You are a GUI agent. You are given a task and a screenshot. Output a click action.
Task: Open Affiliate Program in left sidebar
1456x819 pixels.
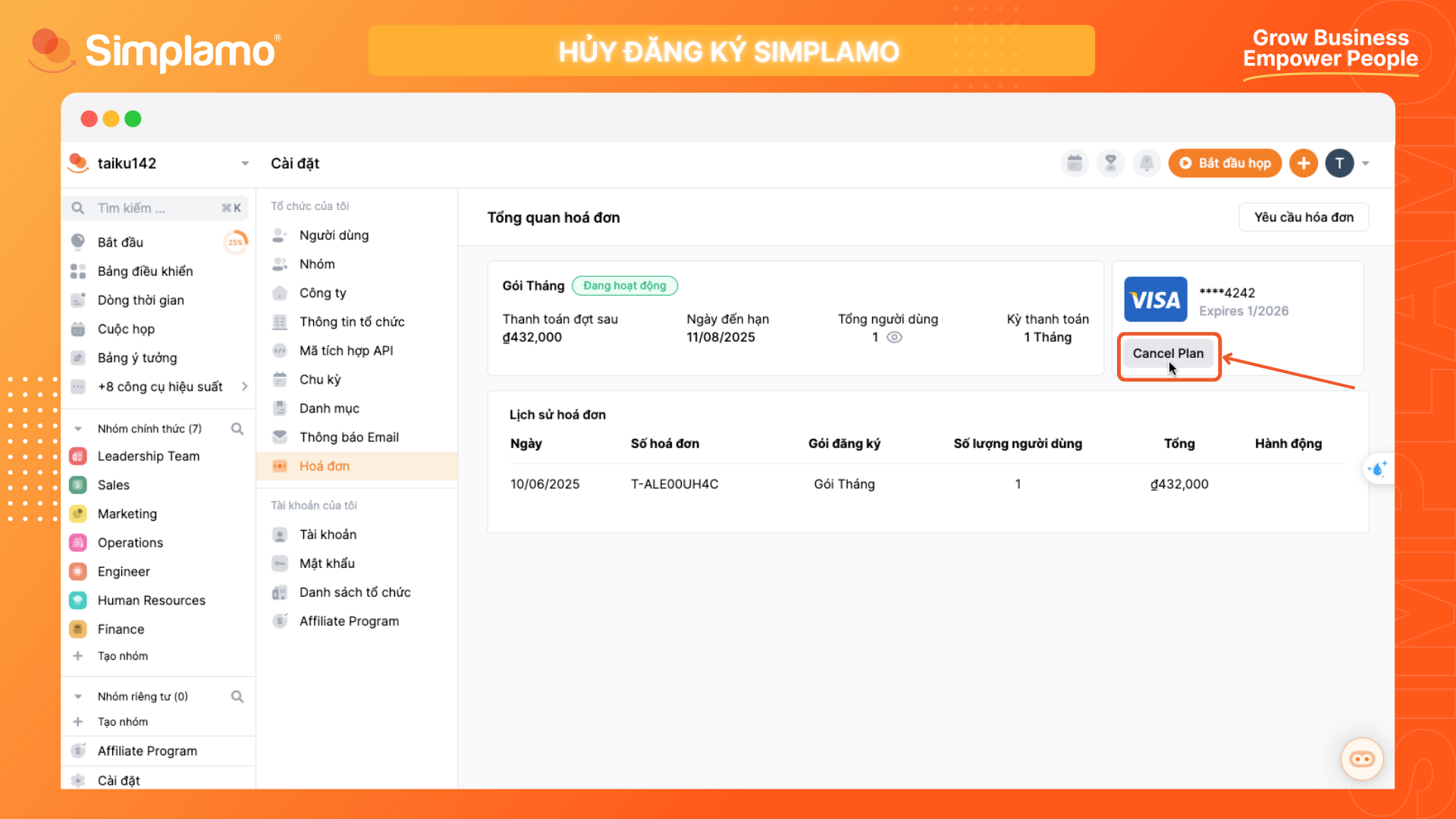tap(147, 751)
